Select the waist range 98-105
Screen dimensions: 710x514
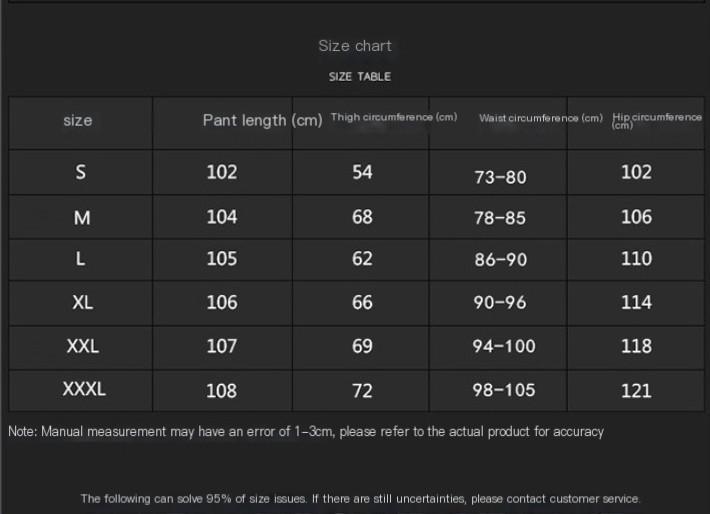(504, 390)
